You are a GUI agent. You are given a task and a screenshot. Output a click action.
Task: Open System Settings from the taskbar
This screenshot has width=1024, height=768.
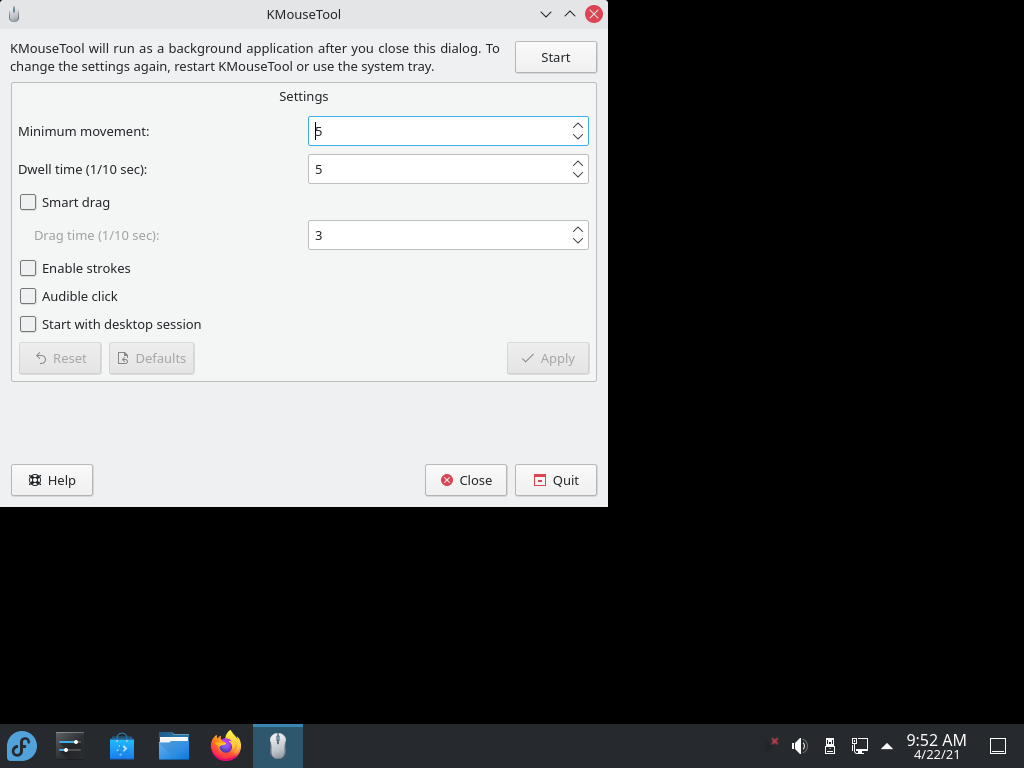coord(69,746)
